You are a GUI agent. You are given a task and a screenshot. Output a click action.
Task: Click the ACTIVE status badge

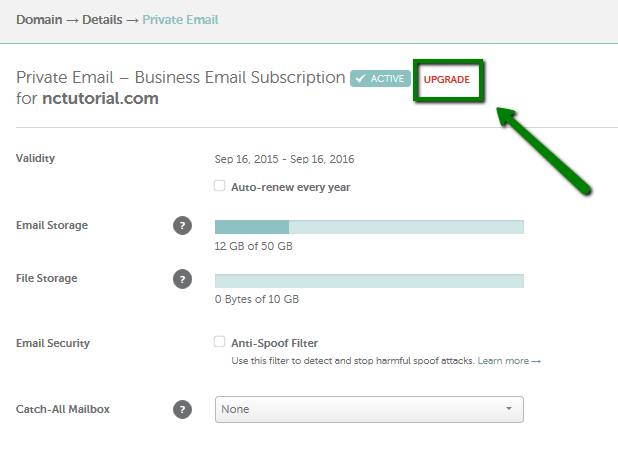pos(380,78)
